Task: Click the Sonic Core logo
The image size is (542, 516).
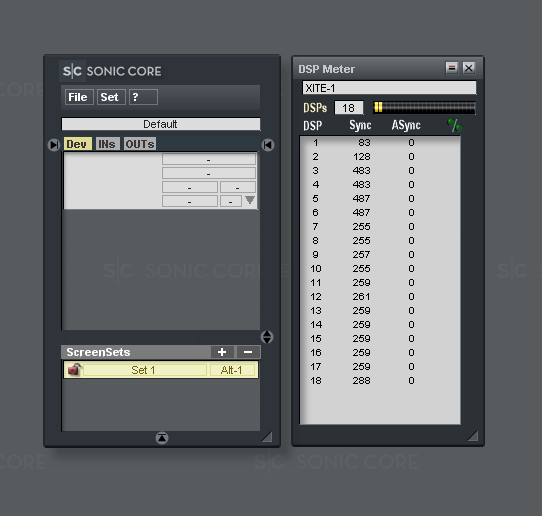Action: pos(111,71)
